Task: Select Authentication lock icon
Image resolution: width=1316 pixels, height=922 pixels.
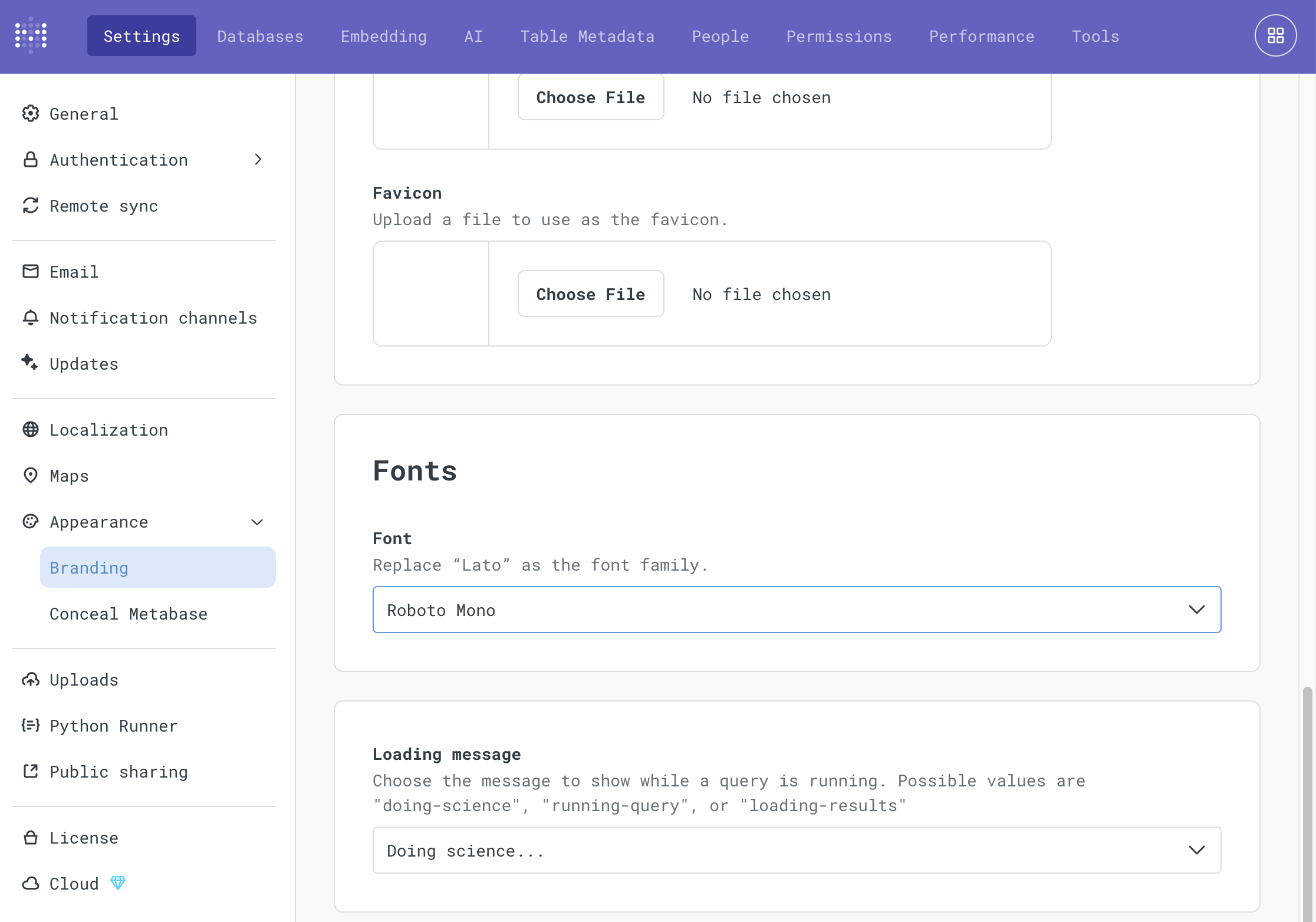Action: tap(31, 159)
